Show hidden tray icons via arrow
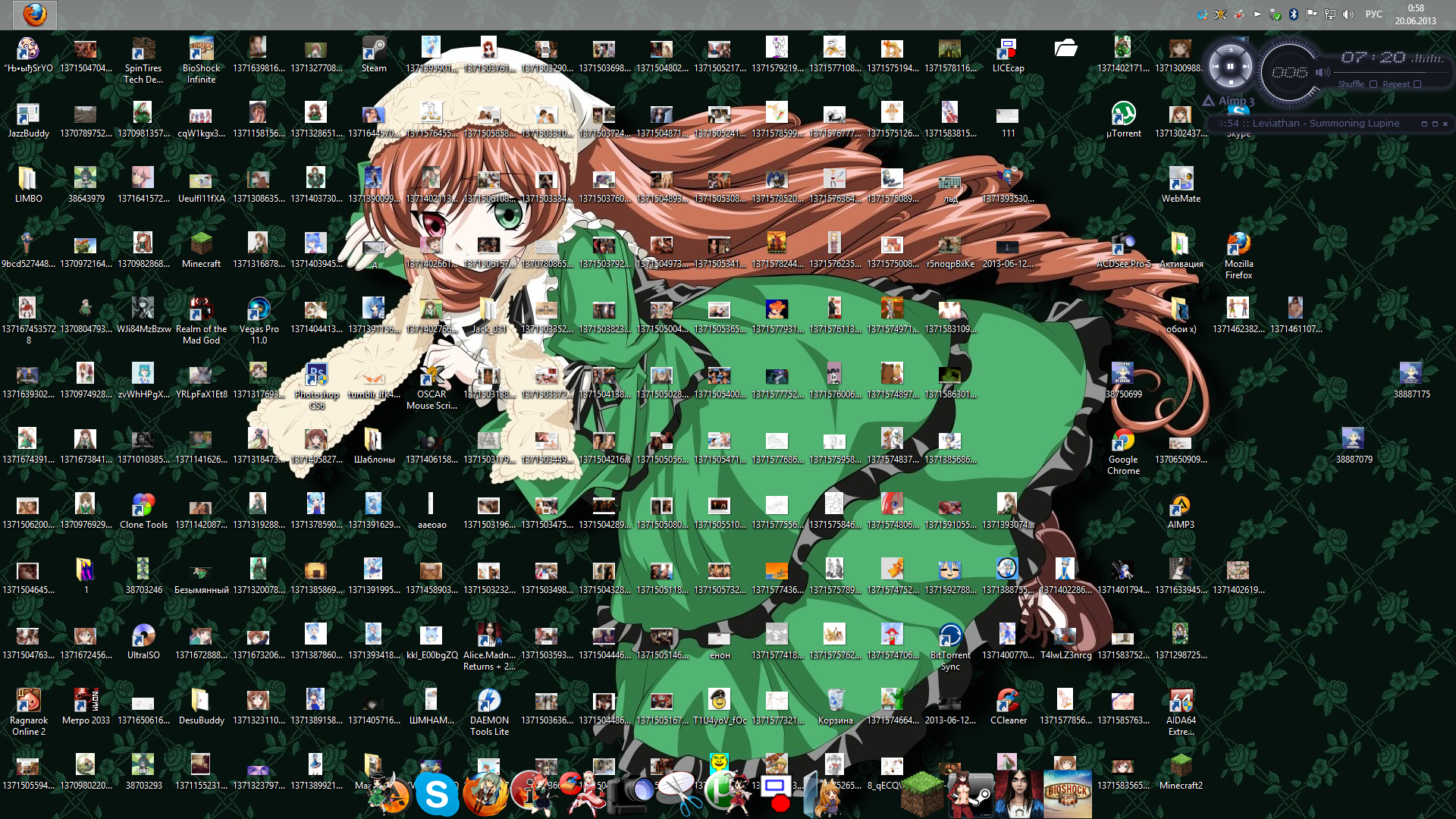 (1257, 14)
